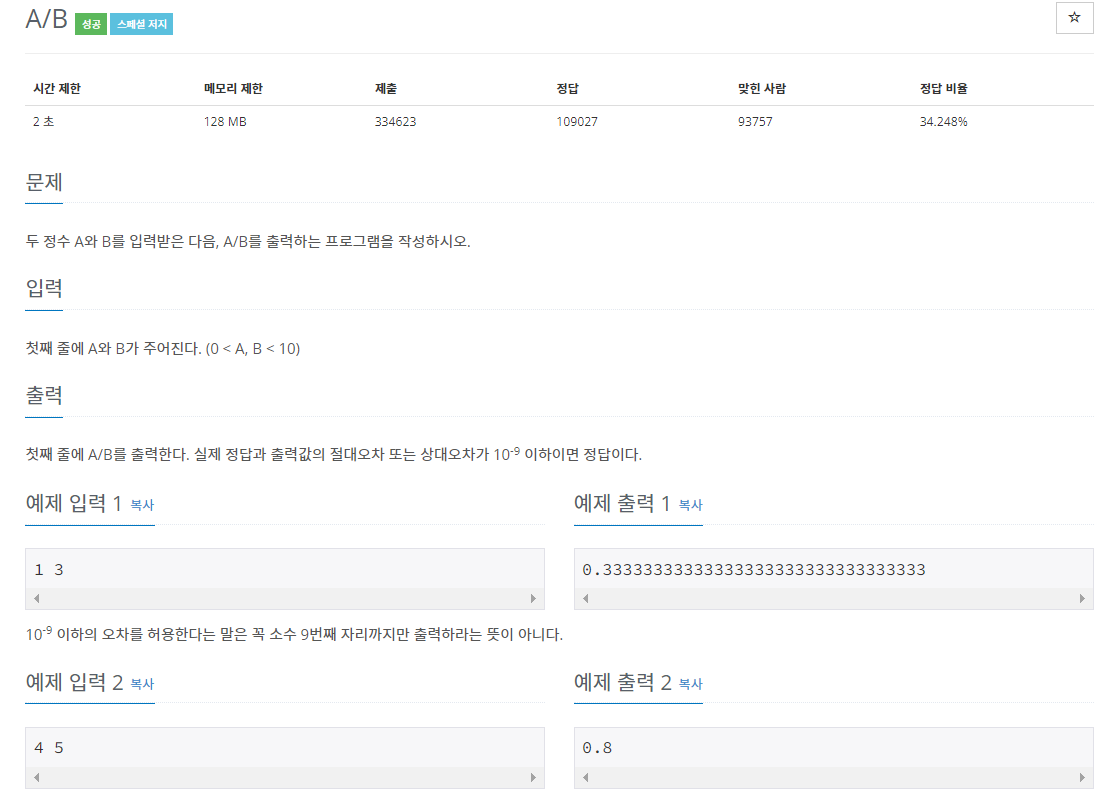1114x795 pixels.
Task: Click left scroll arrow of sample input 1
Action: click(37, 598)
